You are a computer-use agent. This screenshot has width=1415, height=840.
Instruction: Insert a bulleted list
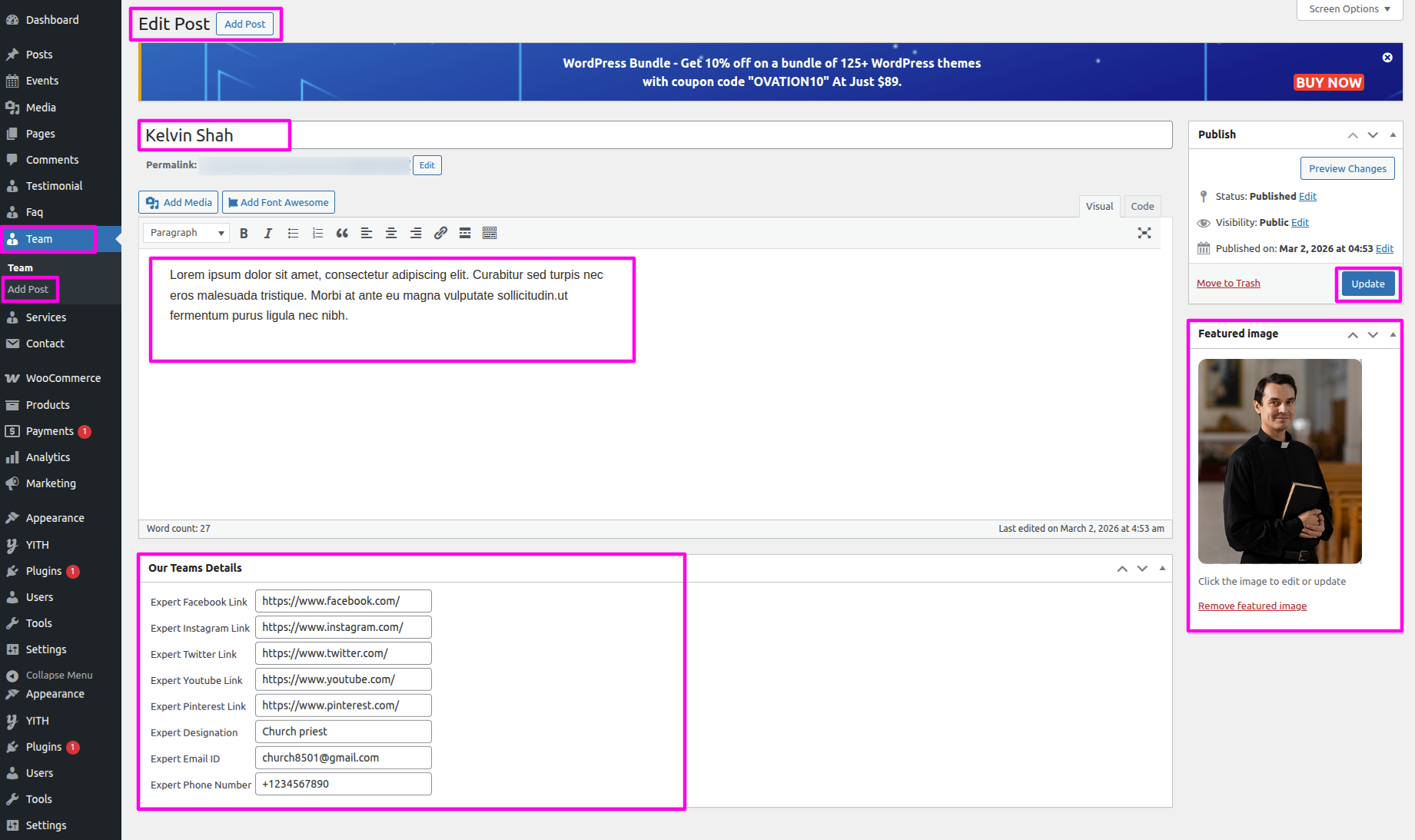click(x=293, y=233)
